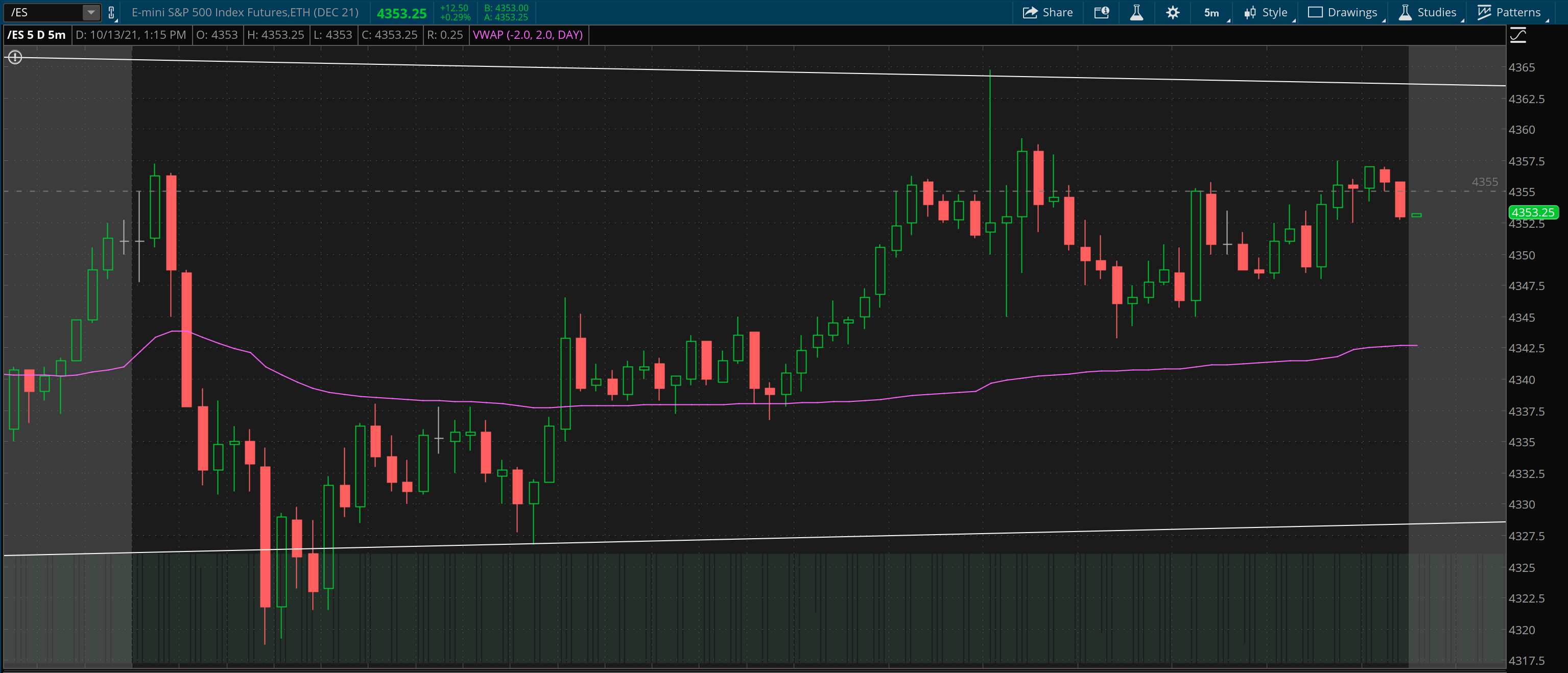Click the flask icon left of the gear
Viewport: 1568px width, 673px height.
[x=1137, y=12]
